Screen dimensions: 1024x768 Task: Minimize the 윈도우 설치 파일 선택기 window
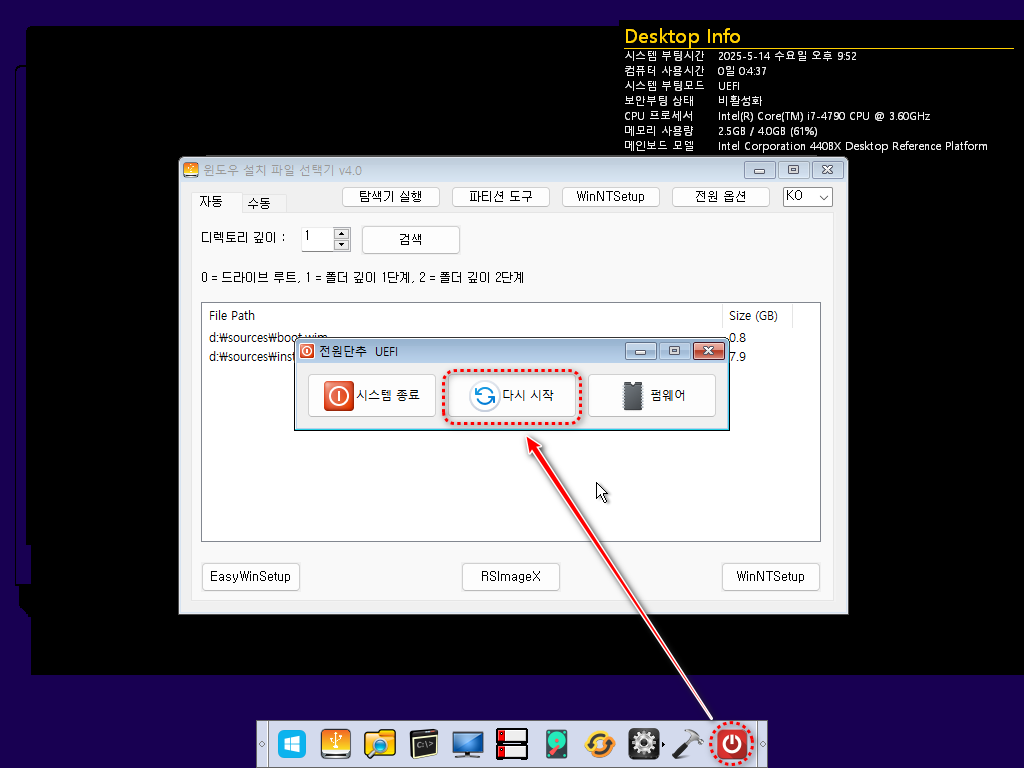[760, 170]
